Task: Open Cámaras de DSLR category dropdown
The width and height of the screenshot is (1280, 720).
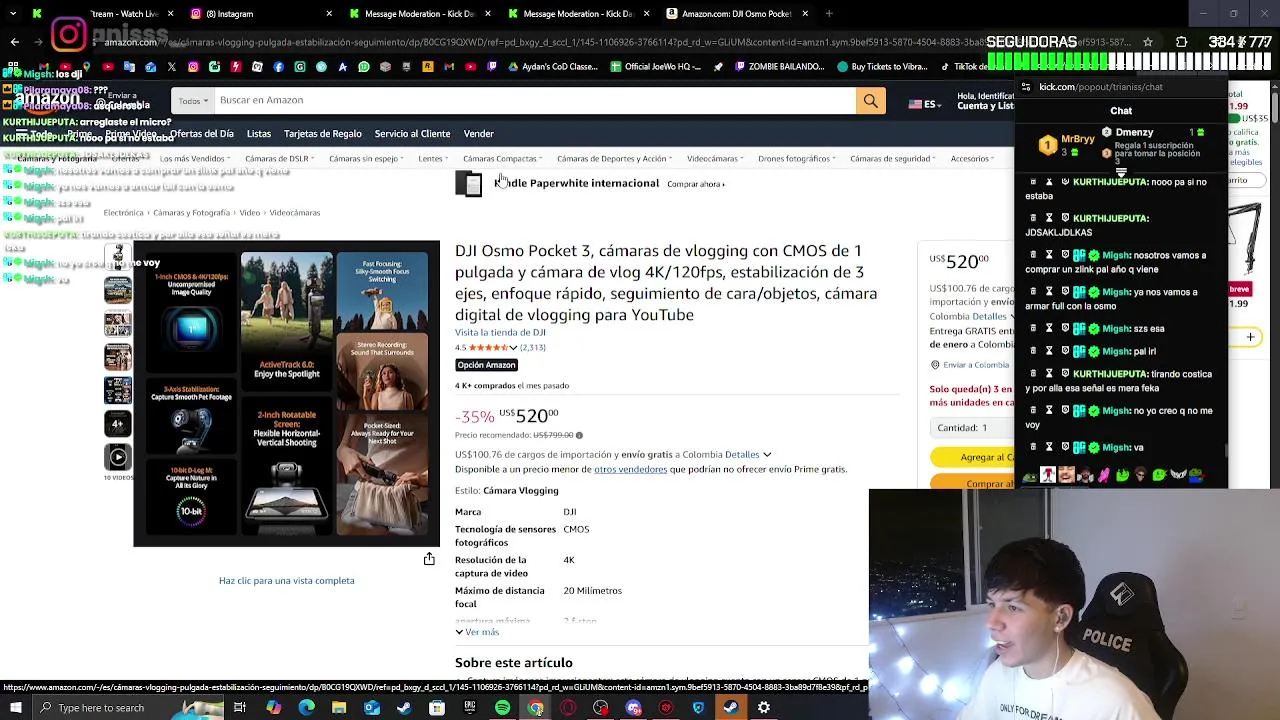Action: (280, 159)
